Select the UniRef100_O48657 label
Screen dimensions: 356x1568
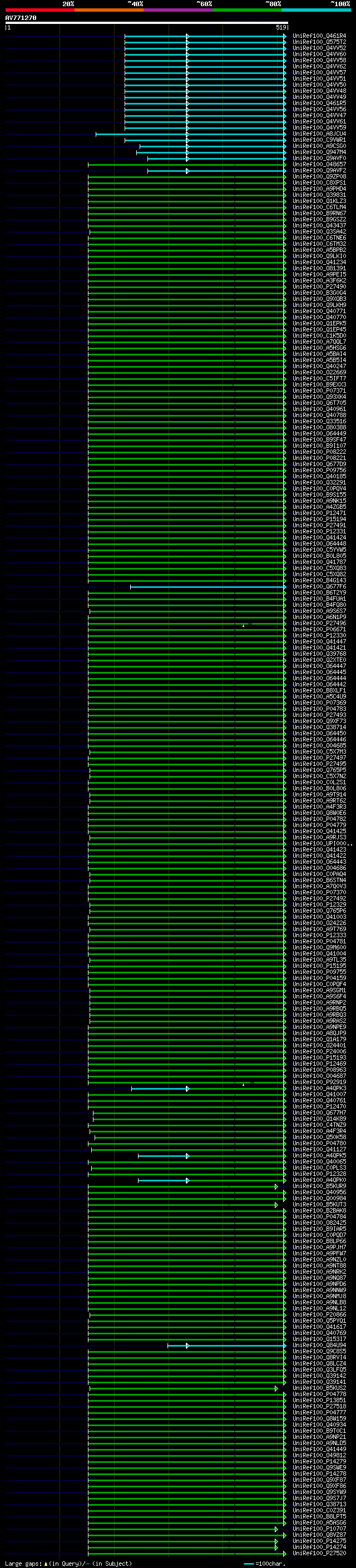(319, 164)
